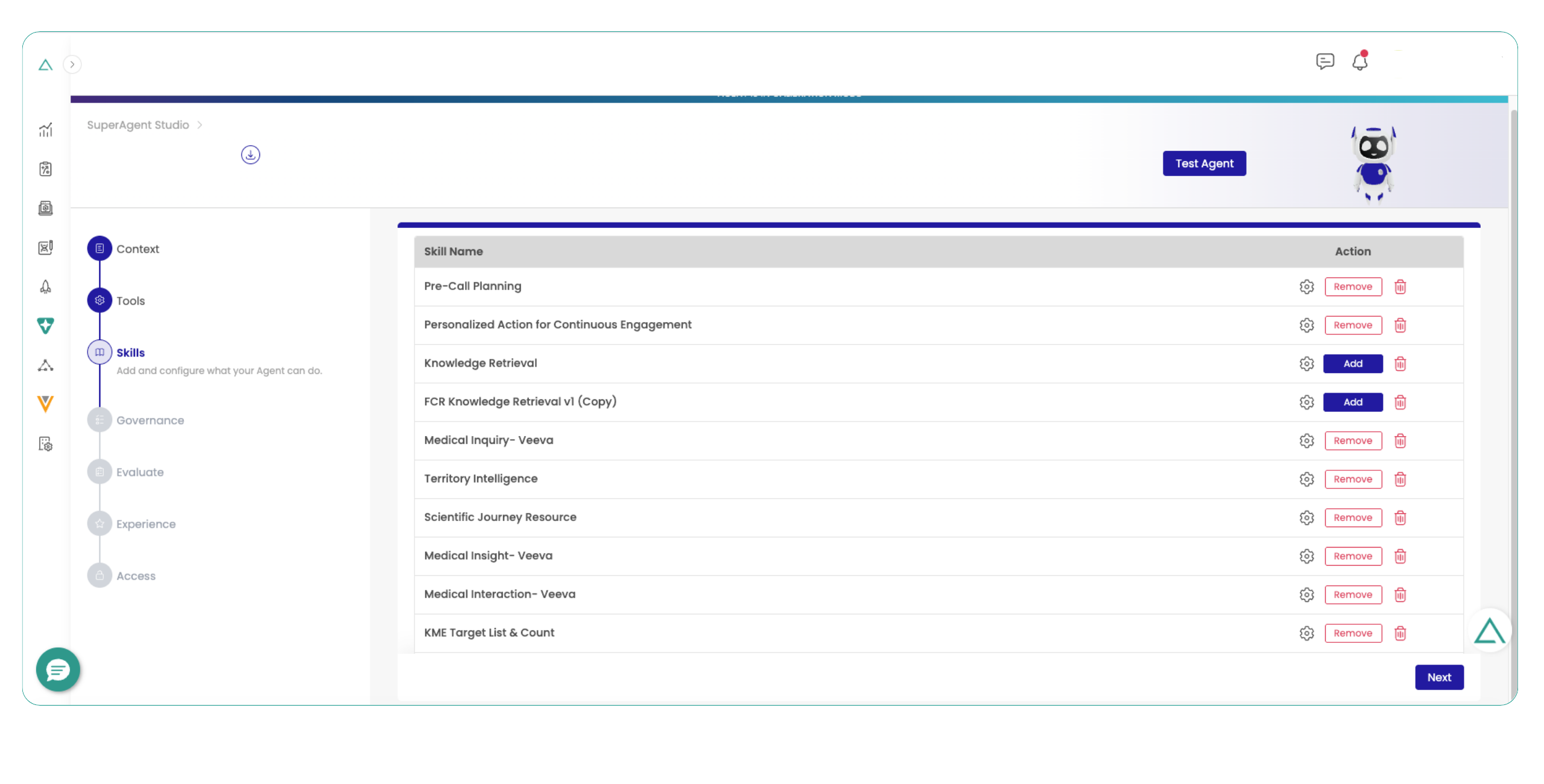Click the floating triangle assistant button
This screenshot has height=784, width=1544.
[1490, 631]
